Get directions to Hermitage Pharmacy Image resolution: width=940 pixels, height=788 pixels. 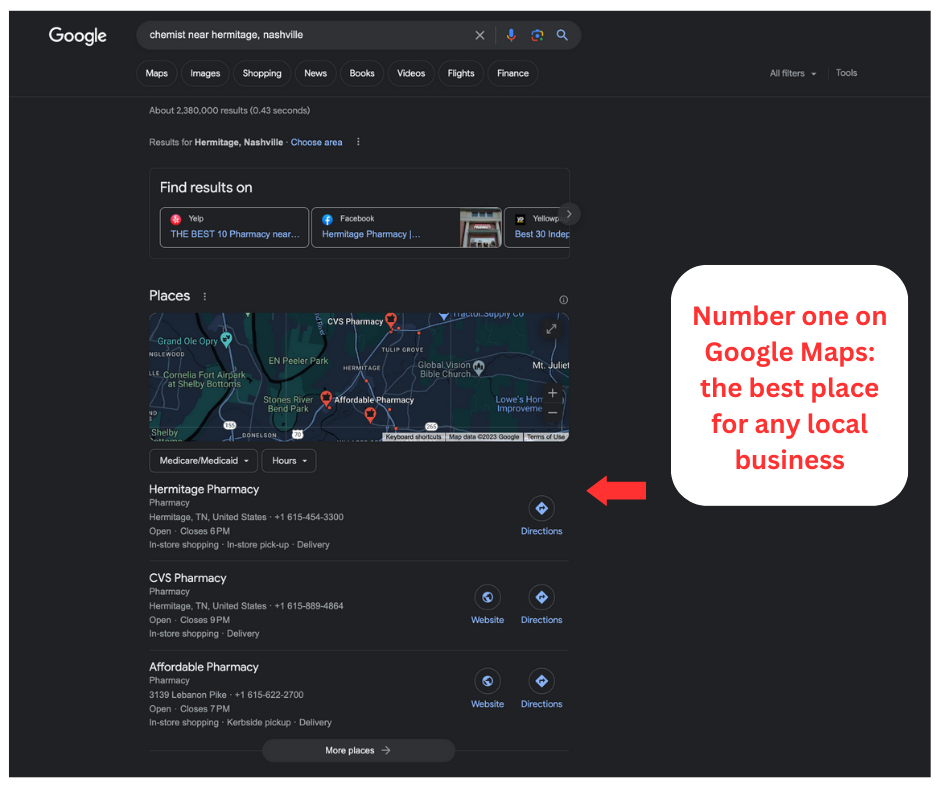[x=541, y=516]
